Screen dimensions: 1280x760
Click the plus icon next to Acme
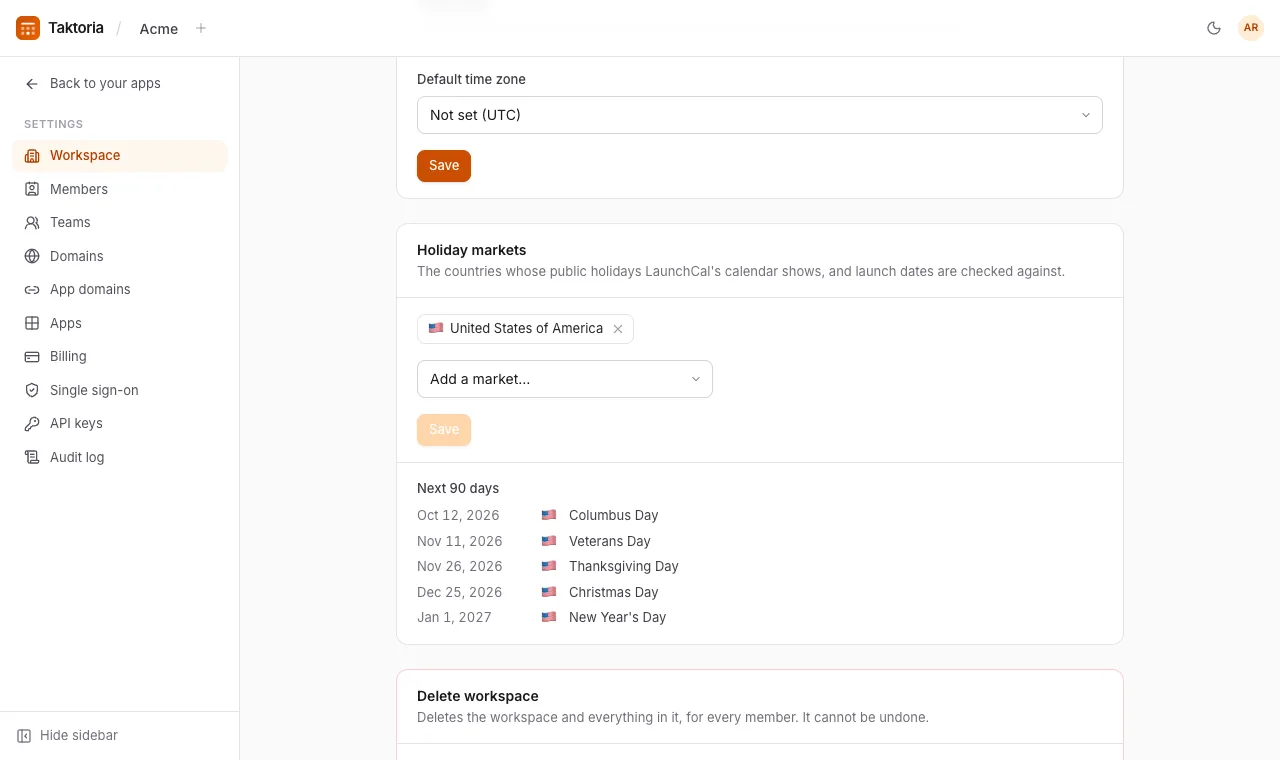coord(201,28)
